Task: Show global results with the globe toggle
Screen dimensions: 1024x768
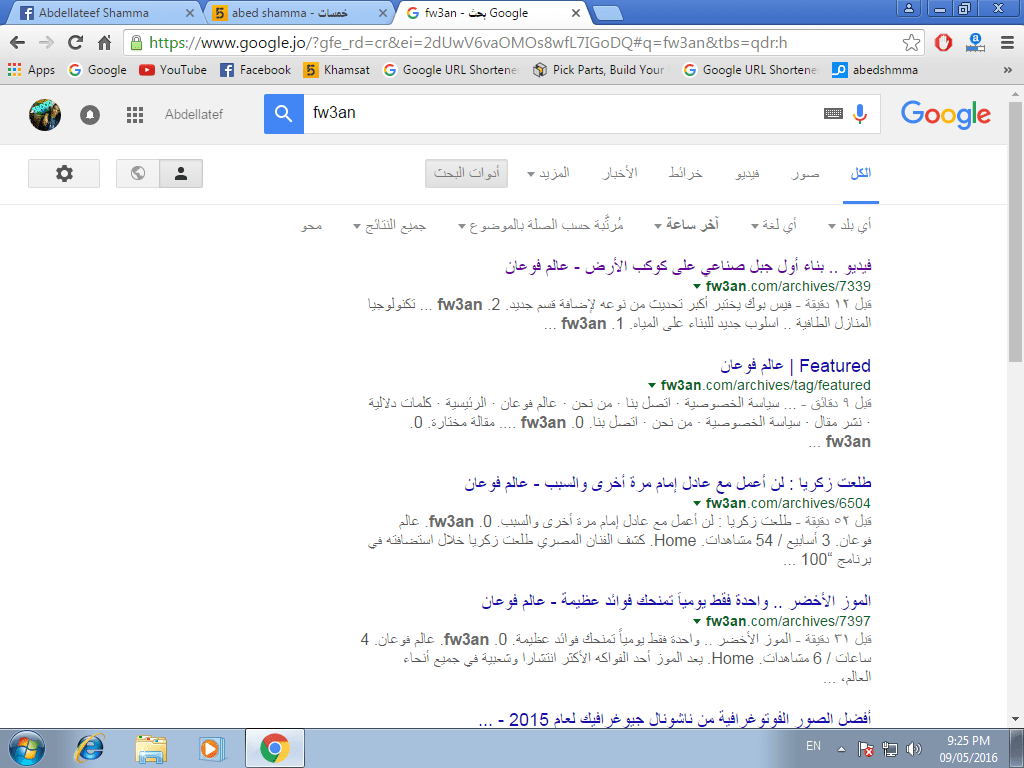Action: coord(138,174)
